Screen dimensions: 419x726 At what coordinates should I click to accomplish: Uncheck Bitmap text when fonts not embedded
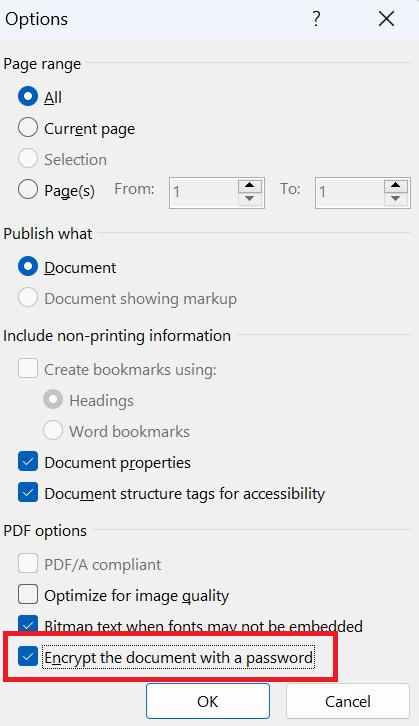coord(28,625)
